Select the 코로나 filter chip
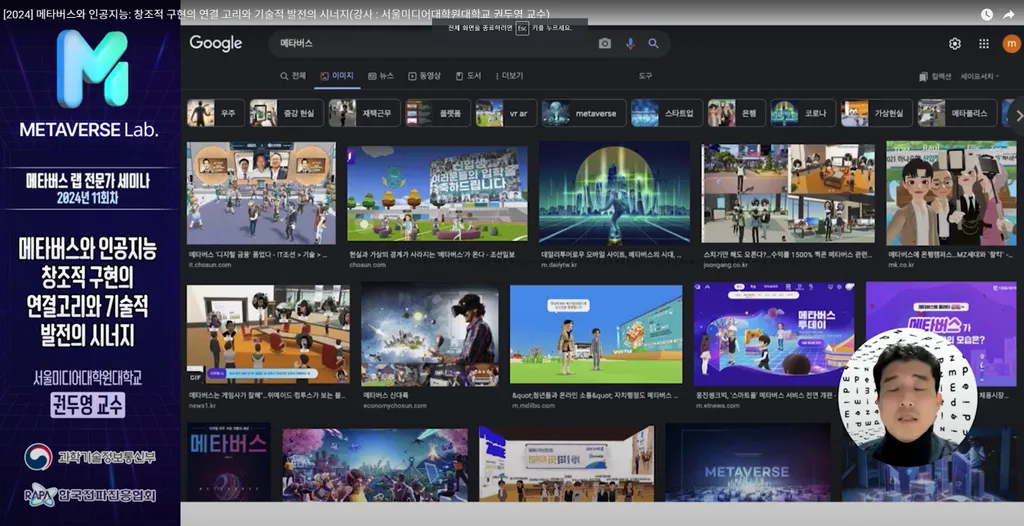Image resolution: width=1024 pixels, height=526 pixels. (803, 113)
